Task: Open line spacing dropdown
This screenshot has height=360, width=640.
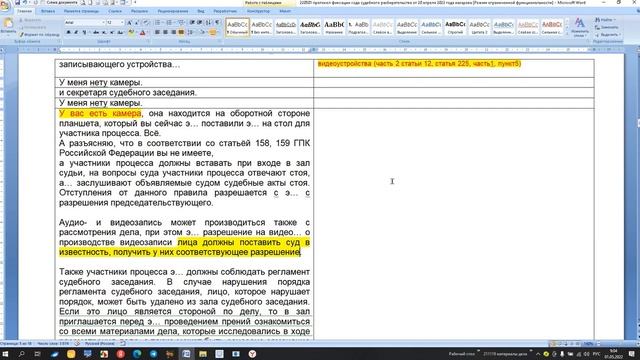Action: coord(191,32)
